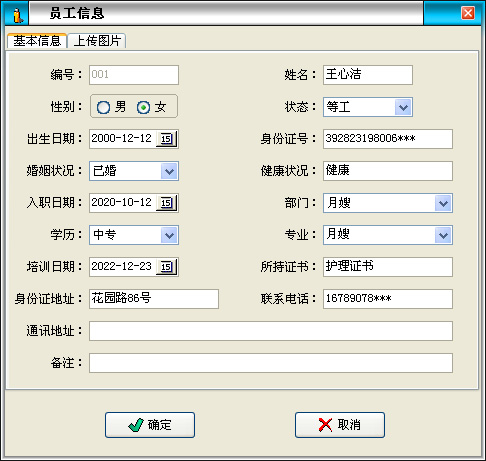Open the birth date calendar picker
Image resolution: width=486 pixels, height=461 pixels.
coord(167,139)
